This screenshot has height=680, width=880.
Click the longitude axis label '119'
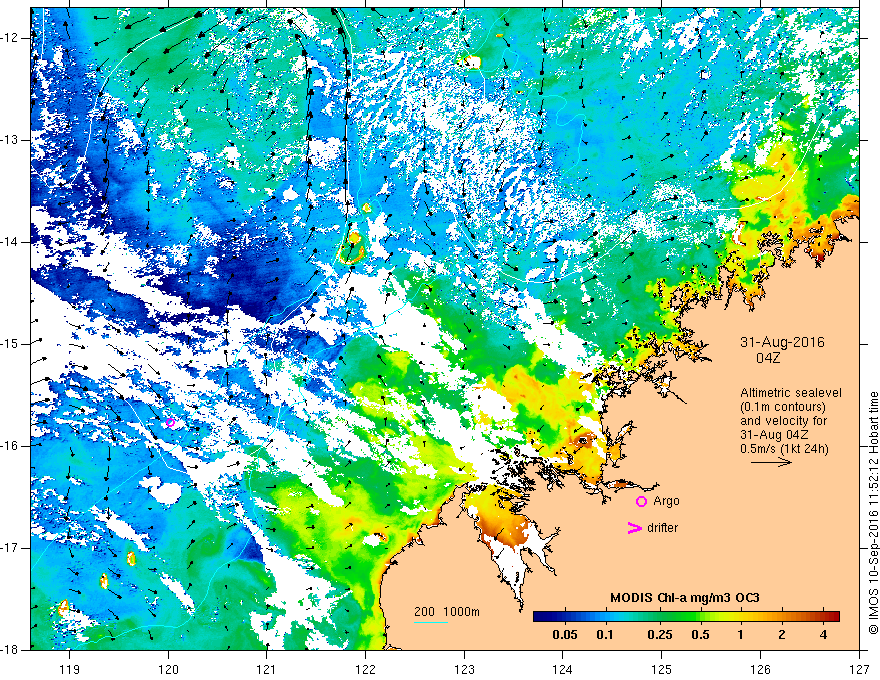pos(70,669)
